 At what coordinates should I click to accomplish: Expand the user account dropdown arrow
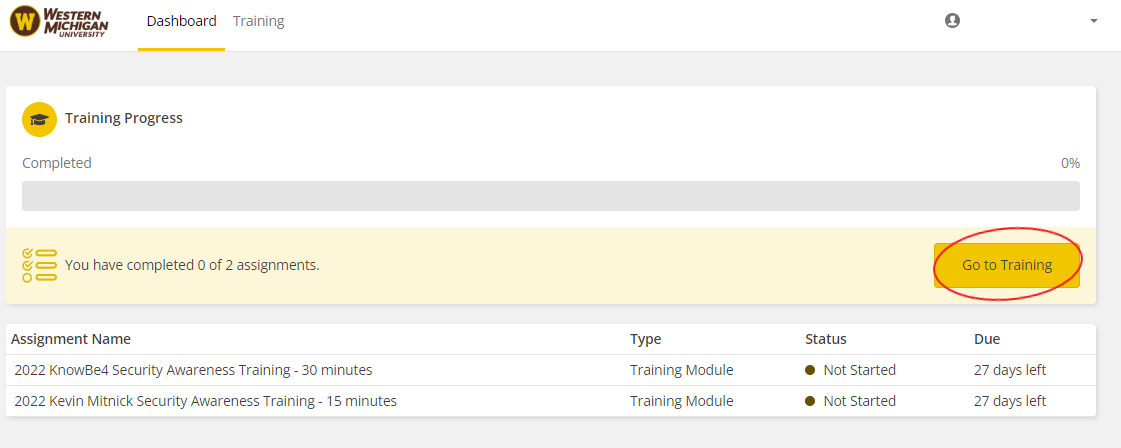(1093, 21)
